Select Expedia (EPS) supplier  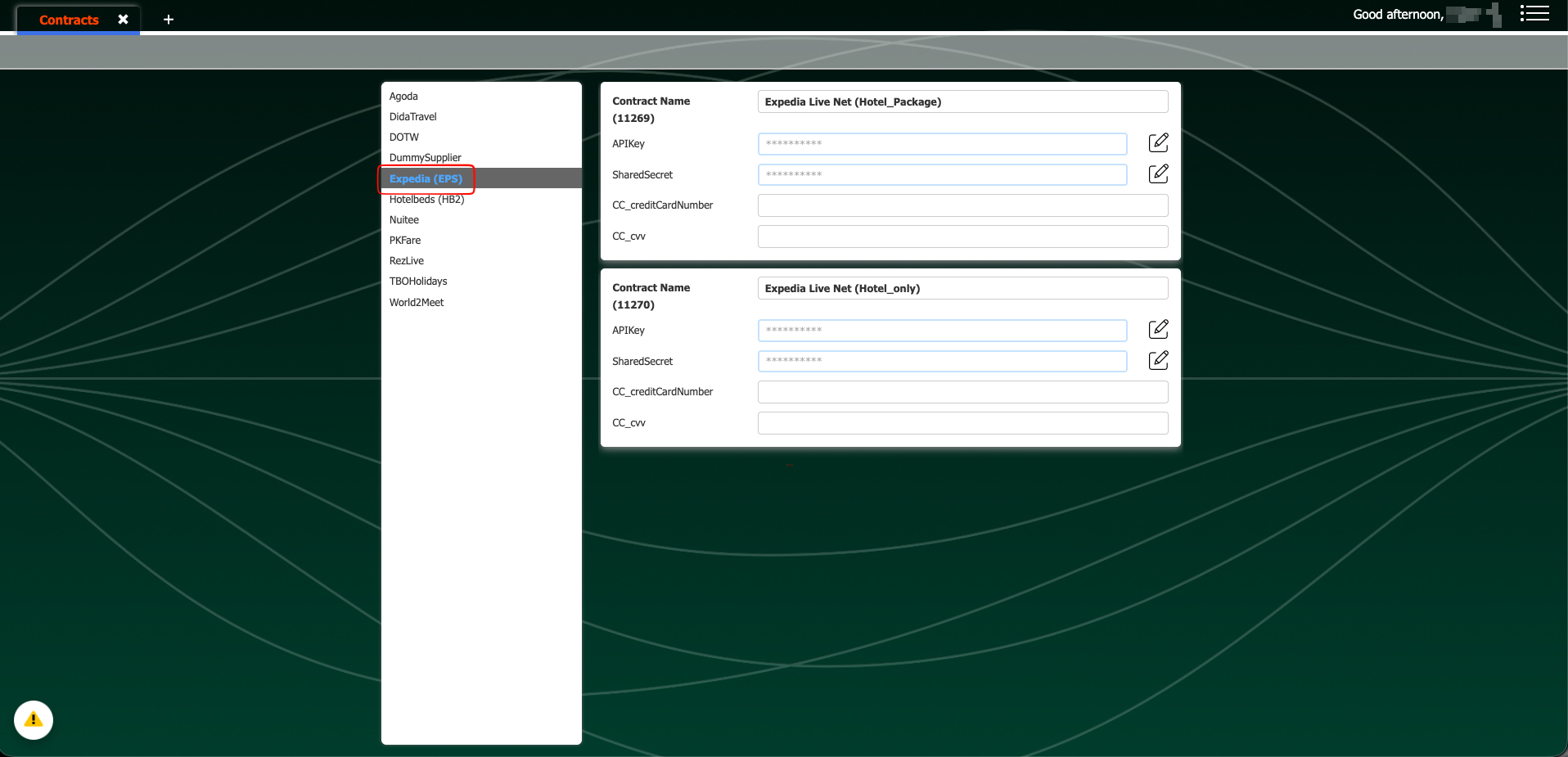click(x=481, y=178)
